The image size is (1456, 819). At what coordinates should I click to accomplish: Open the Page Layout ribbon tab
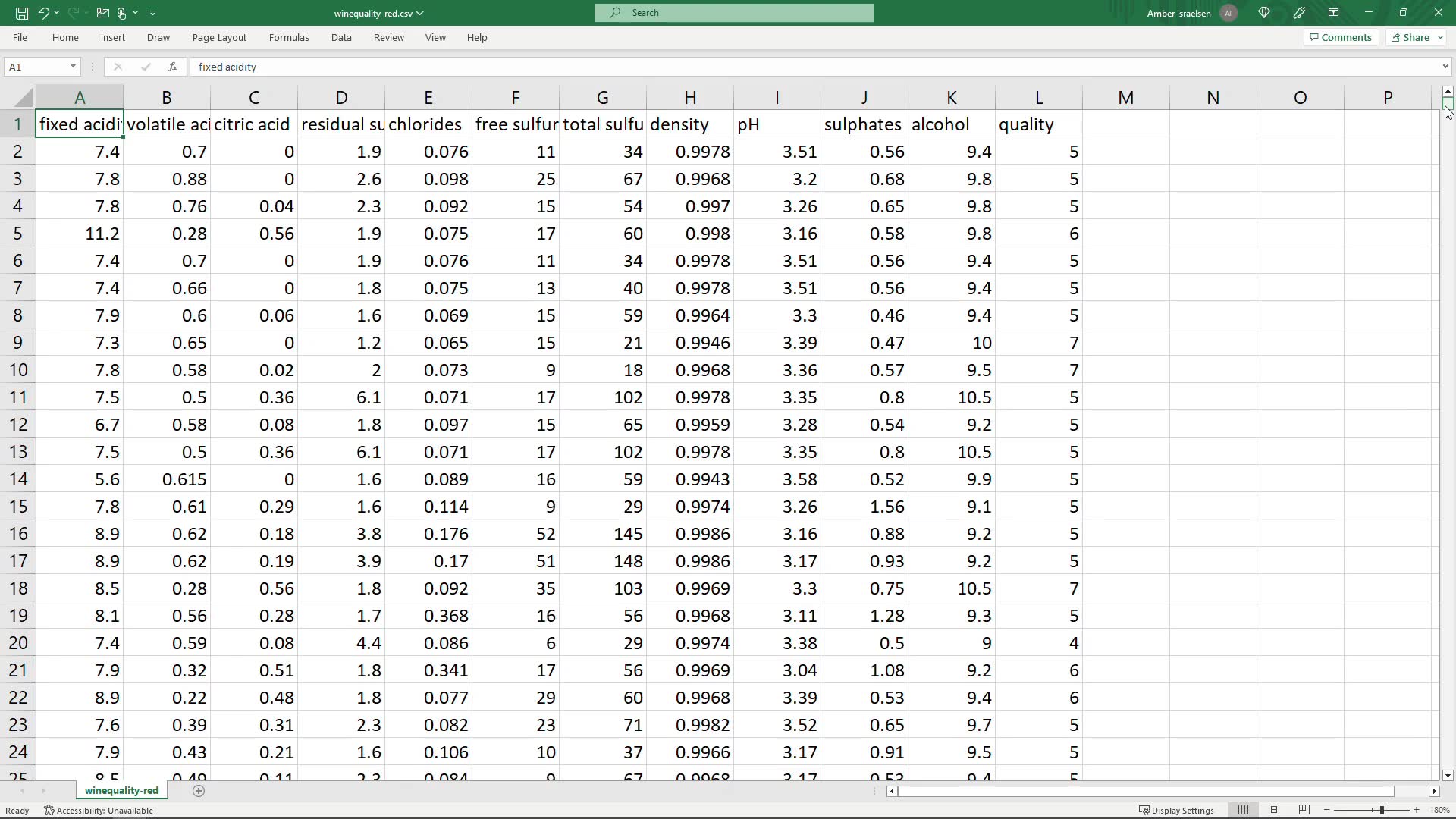[219, 37]
